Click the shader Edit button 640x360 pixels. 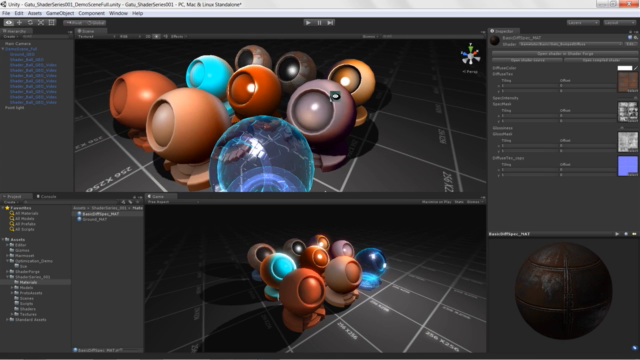tap(631, 44)
